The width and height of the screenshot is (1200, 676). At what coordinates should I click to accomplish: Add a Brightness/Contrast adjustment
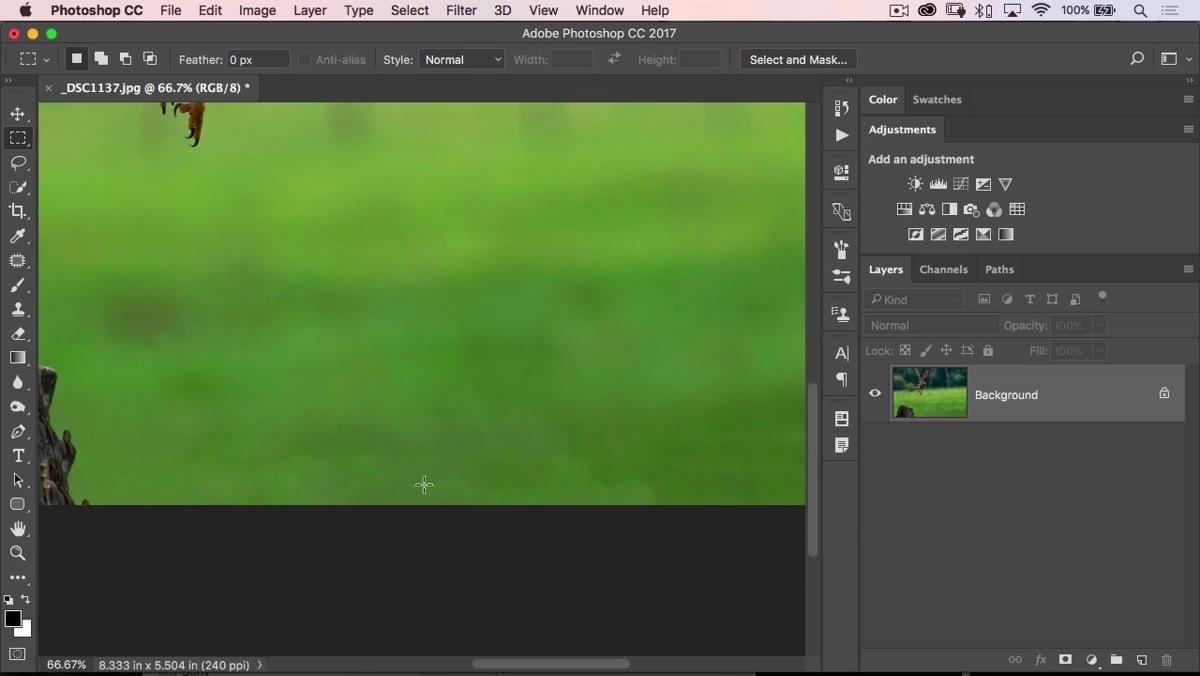(x=915, y=184)
